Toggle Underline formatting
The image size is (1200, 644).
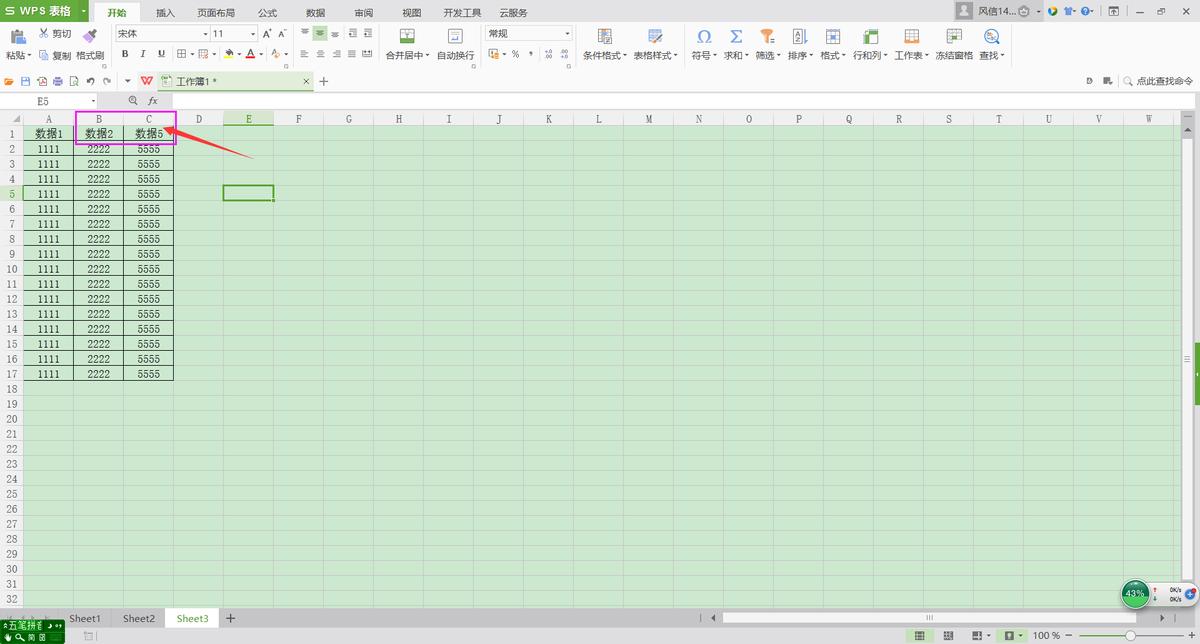[x=160, y=54]
